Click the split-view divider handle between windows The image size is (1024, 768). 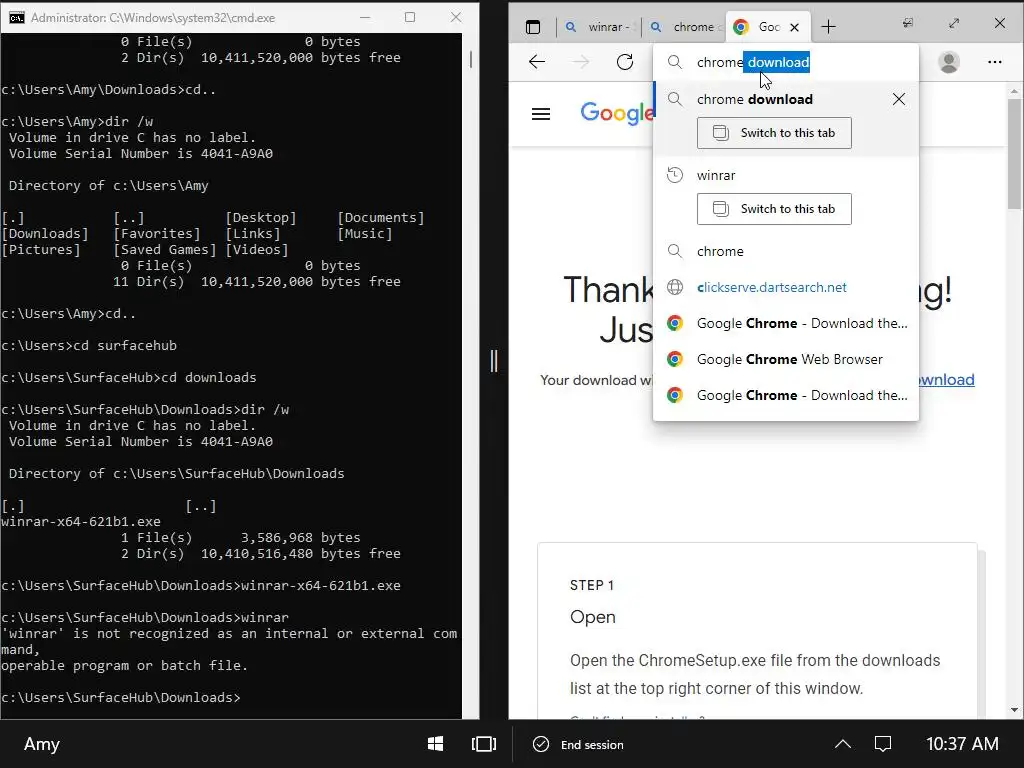pos(494,360)
